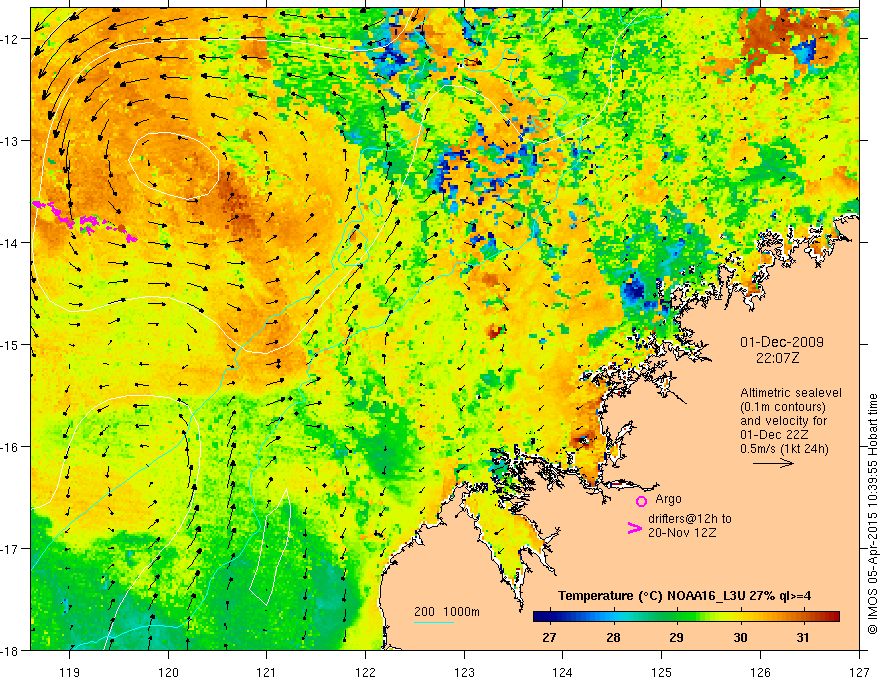
Task: Click the 0.5m/s velocity scale arrow
Action: [x=773, y=463]
